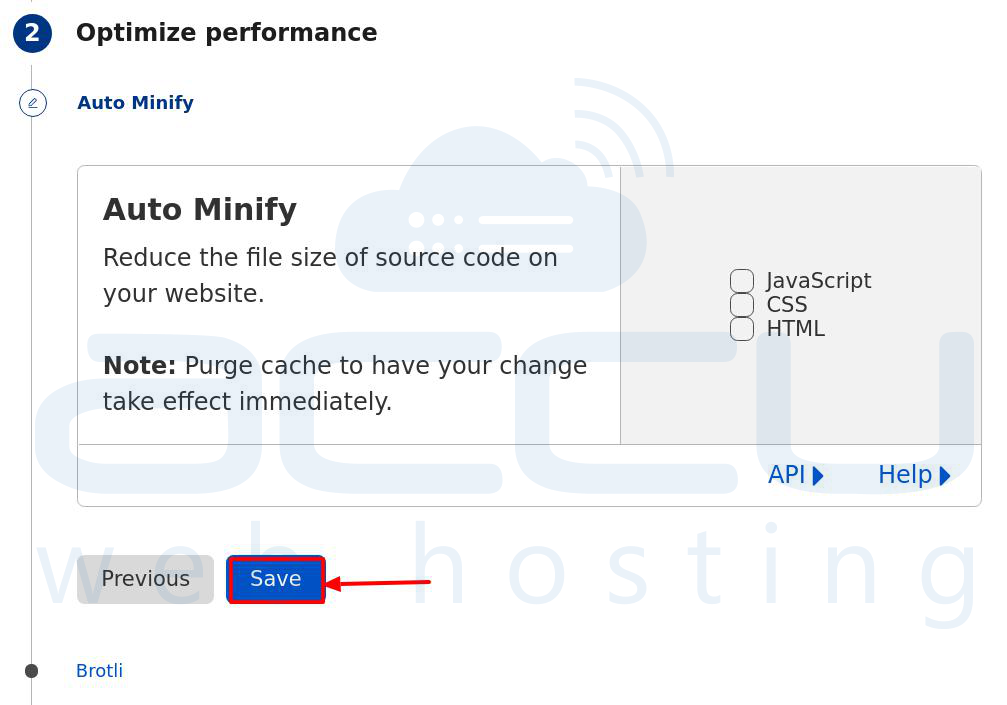
Task: Click the purge cache Note text
Action: 345,383
